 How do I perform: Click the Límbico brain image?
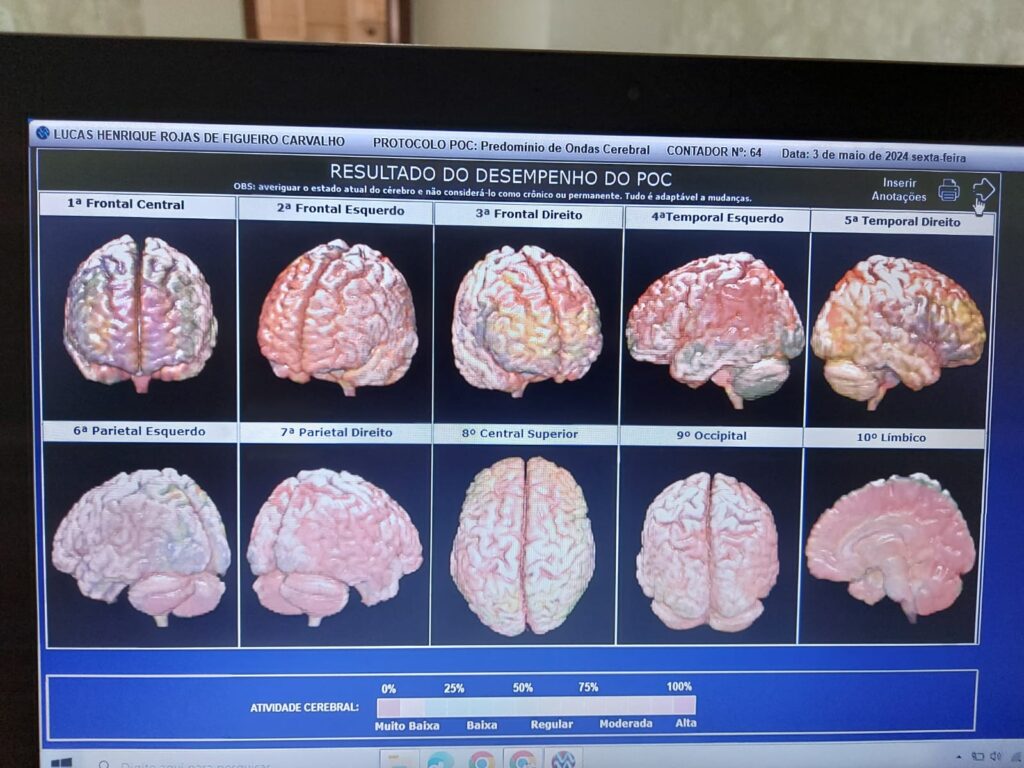coord(889,543)
